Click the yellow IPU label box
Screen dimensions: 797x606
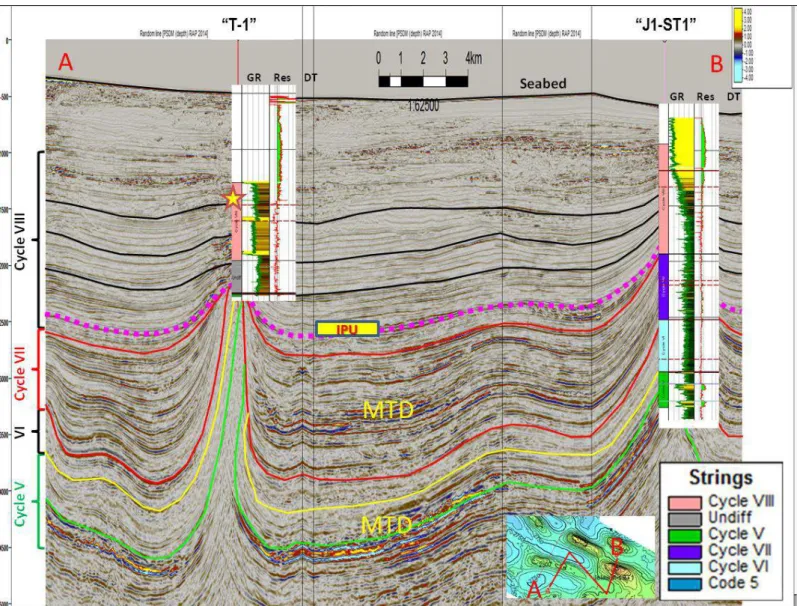click(x=348, y=329)
